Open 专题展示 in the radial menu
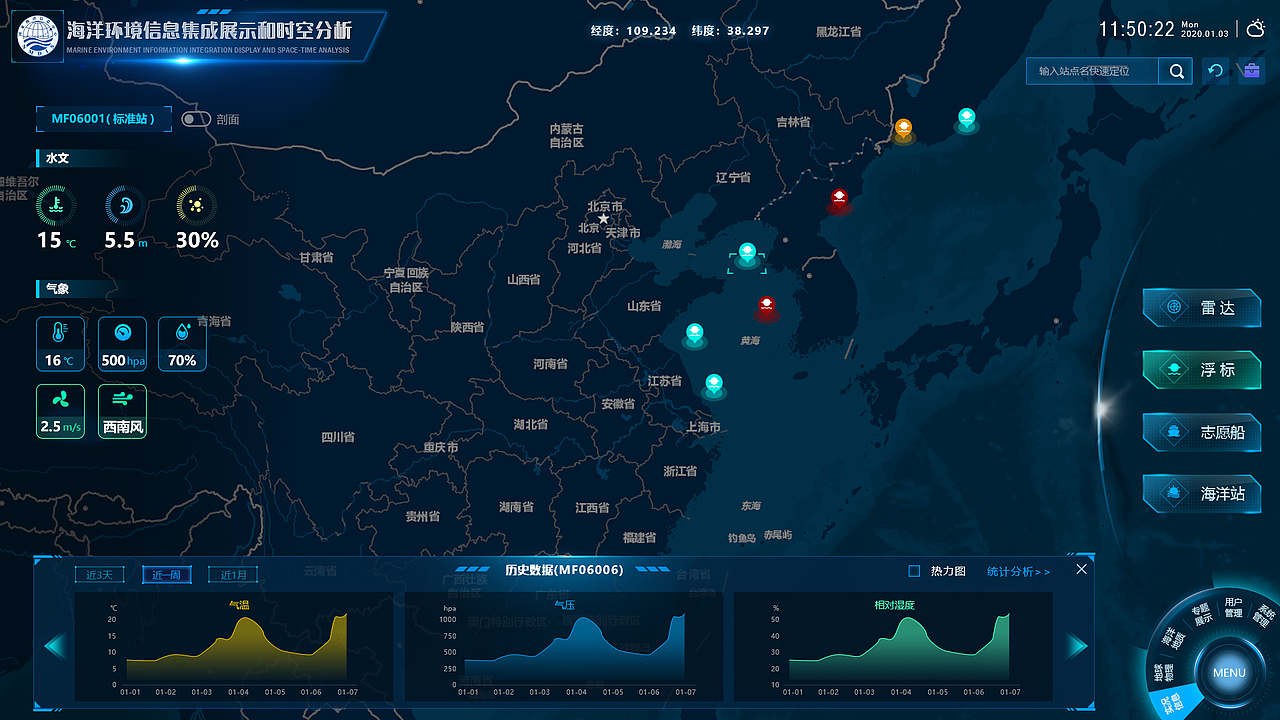 click(1201, 614)
